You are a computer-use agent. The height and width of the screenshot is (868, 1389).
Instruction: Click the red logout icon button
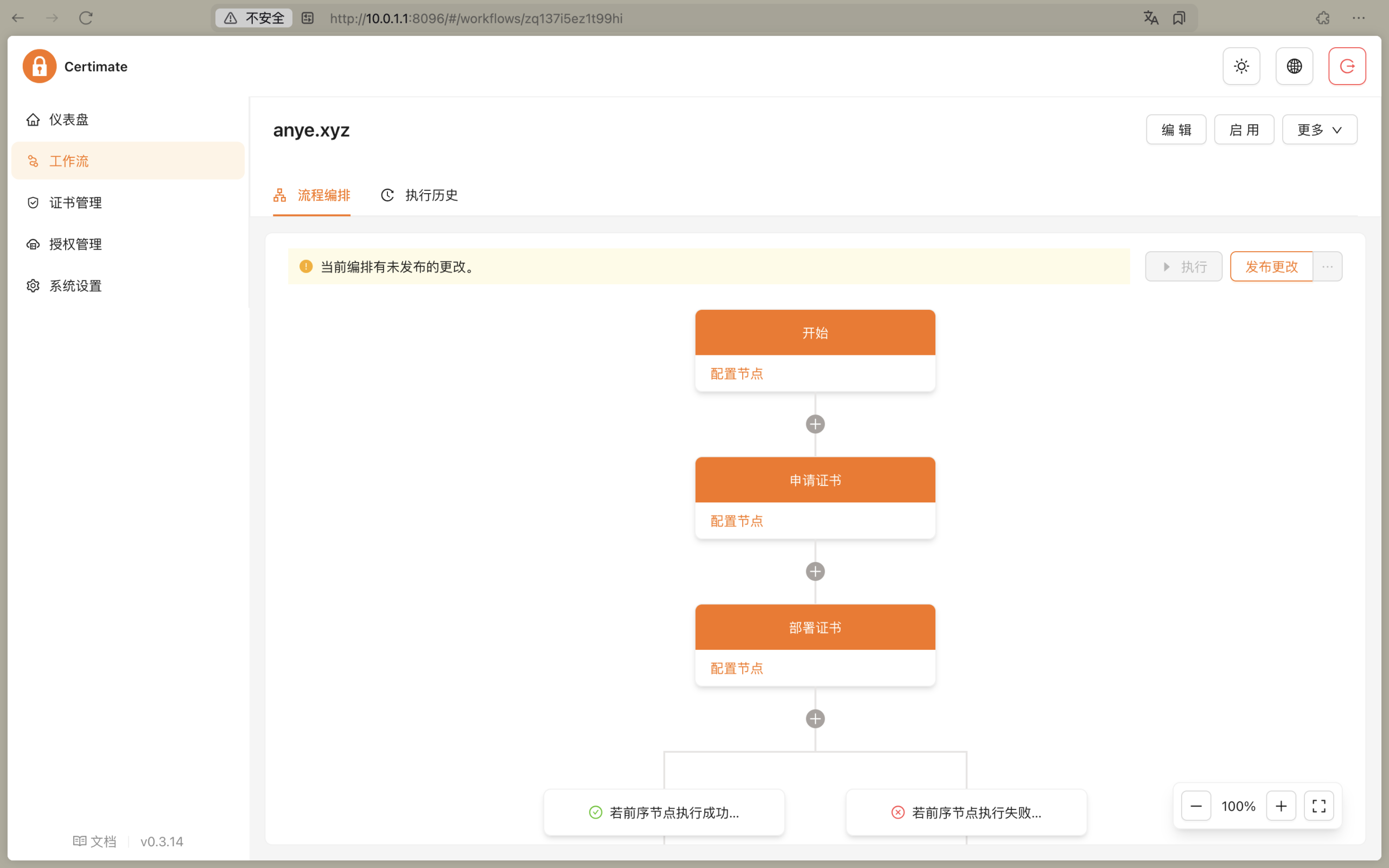point(1347,66)
